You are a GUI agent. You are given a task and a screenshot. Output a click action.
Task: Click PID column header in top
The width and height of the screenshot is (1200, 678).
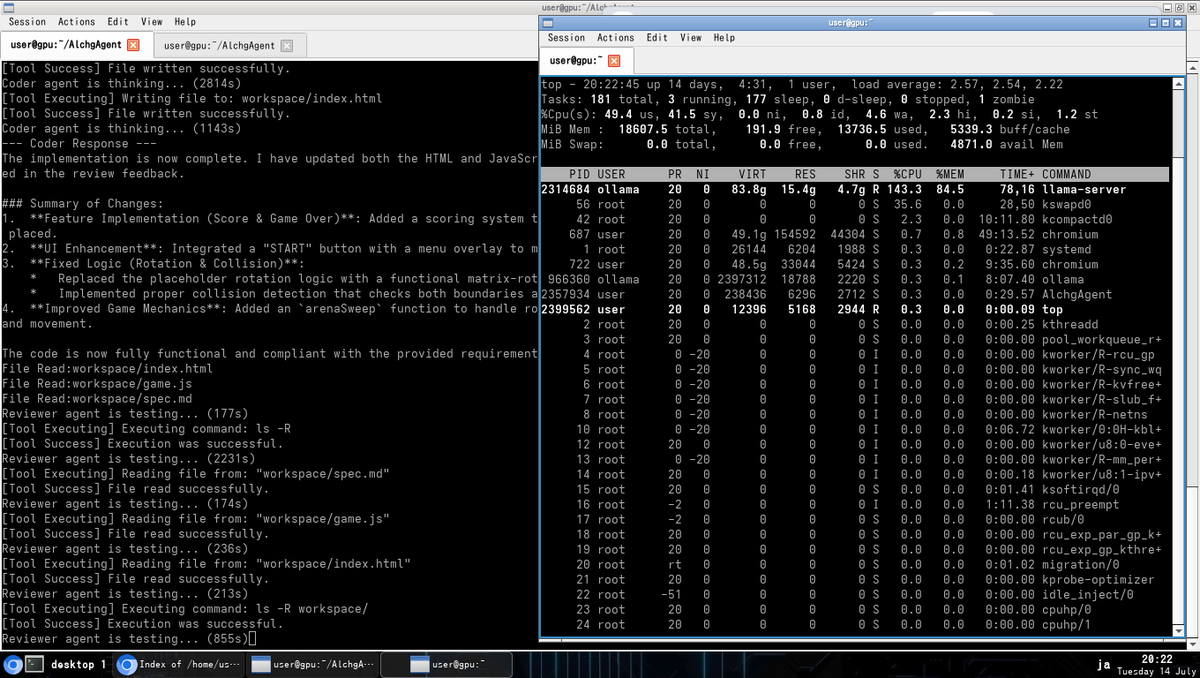pos(581,174)
